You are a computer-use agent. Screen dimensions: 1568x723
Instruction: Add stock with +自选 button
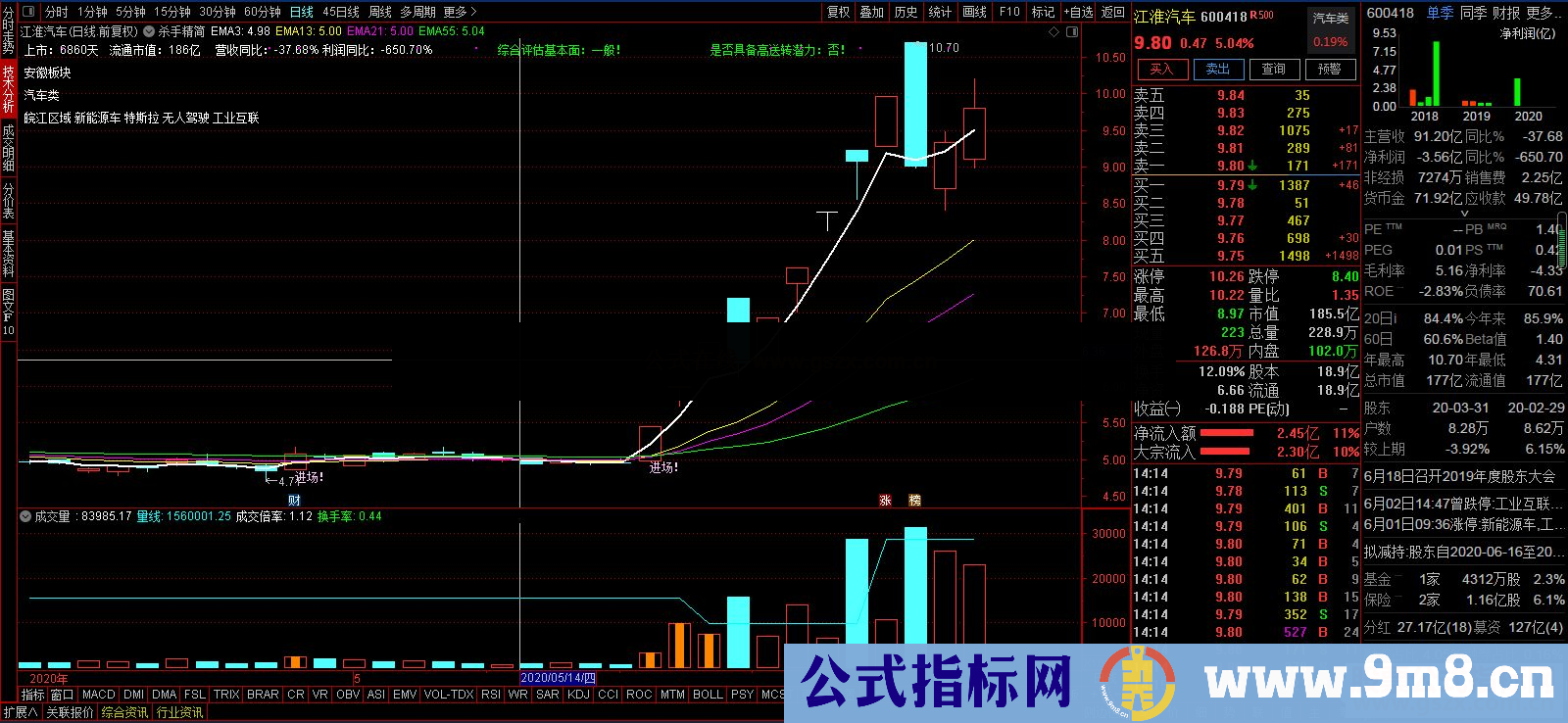(x=1078, y=12)
